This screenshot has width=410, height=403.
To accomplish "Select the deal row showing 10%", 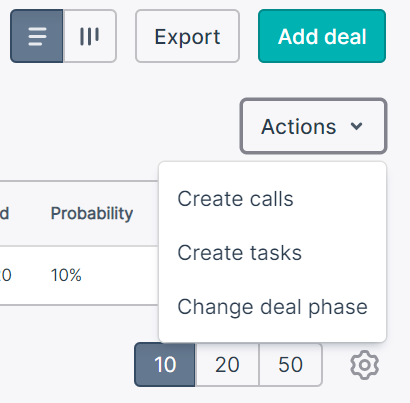I will 79,275.
